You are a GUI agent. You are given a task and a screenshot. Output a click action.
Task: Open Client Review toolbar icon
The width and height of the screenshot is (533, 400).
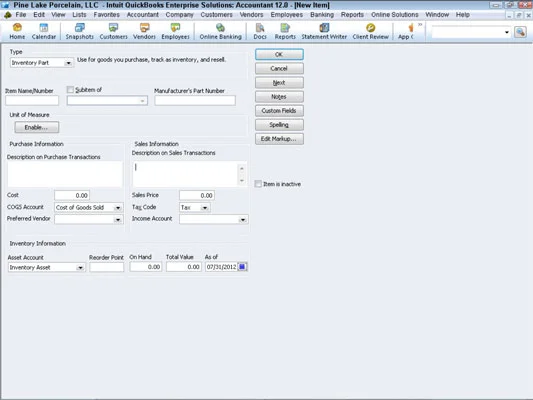coord(371,31)
